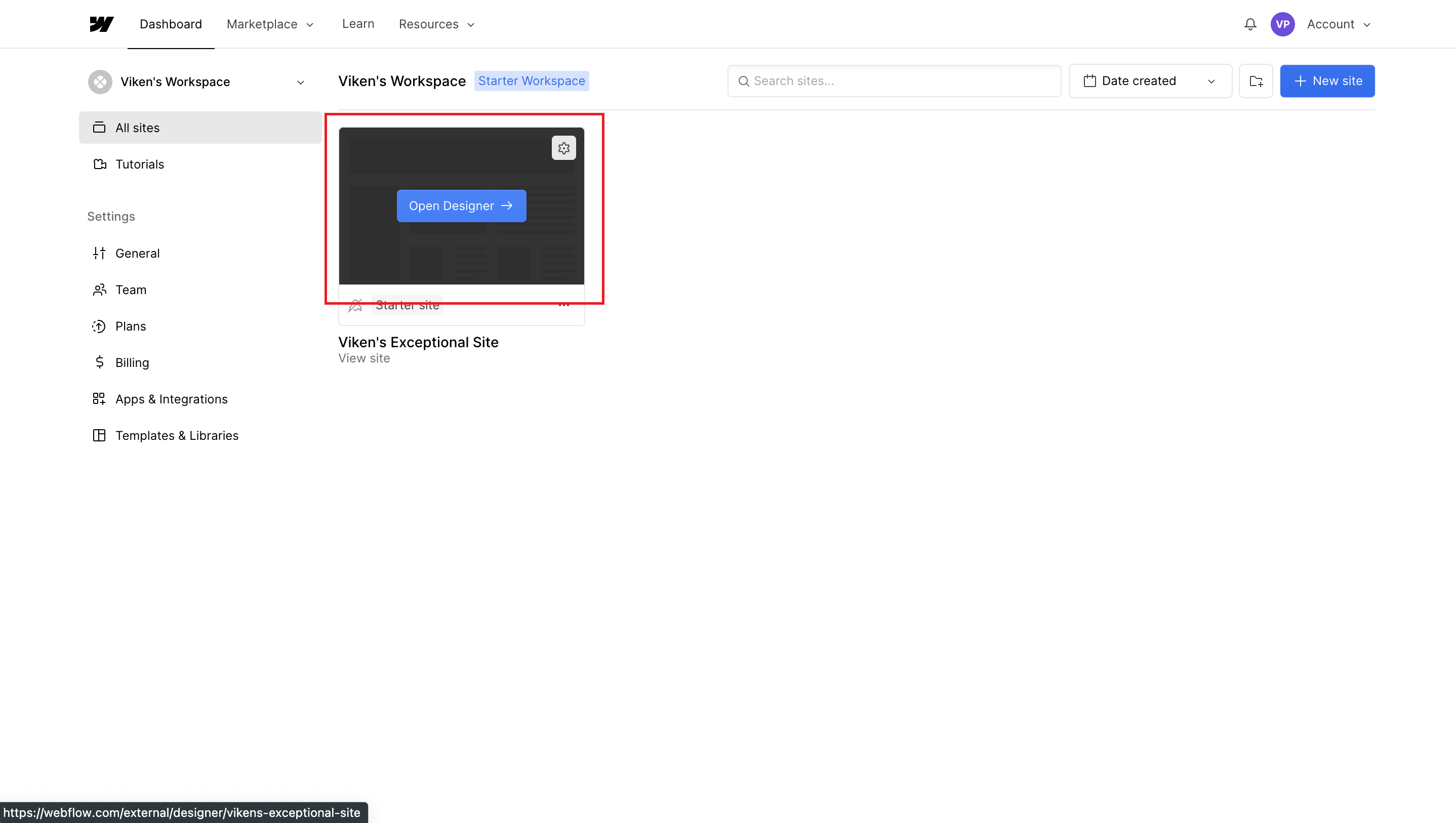
Task: Click the Webflow logo
Action: [102, 24]
